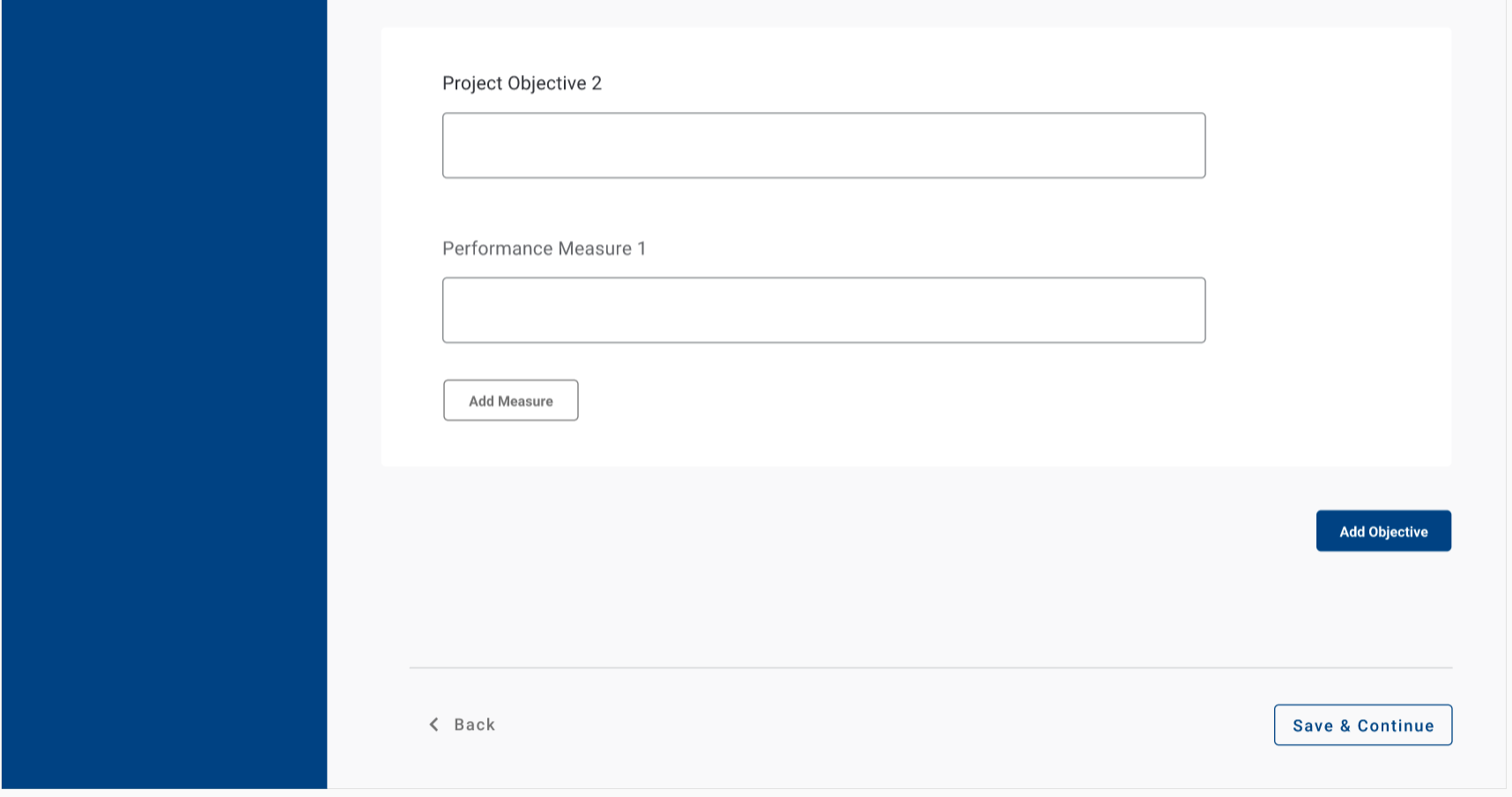Click the ampersand on the Save & Continue button
This screenshot has width=1512, height=797.
1345,726
